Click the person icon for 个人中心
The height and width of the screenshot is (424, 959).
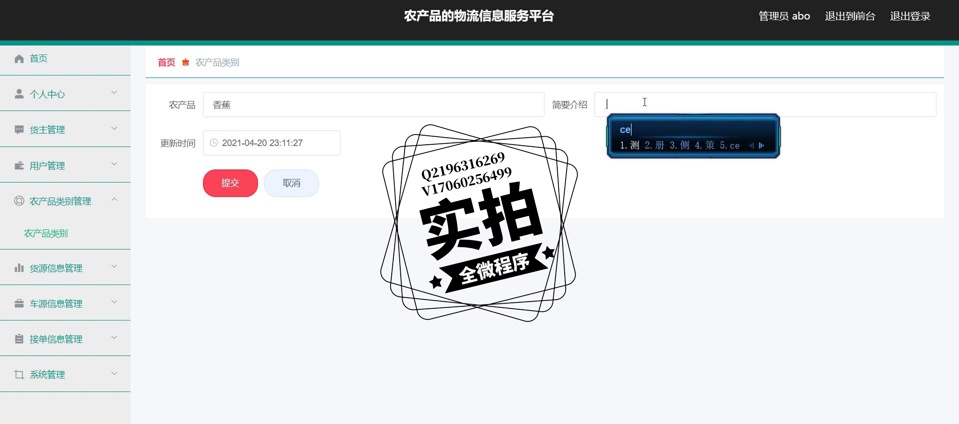point(19,94)
